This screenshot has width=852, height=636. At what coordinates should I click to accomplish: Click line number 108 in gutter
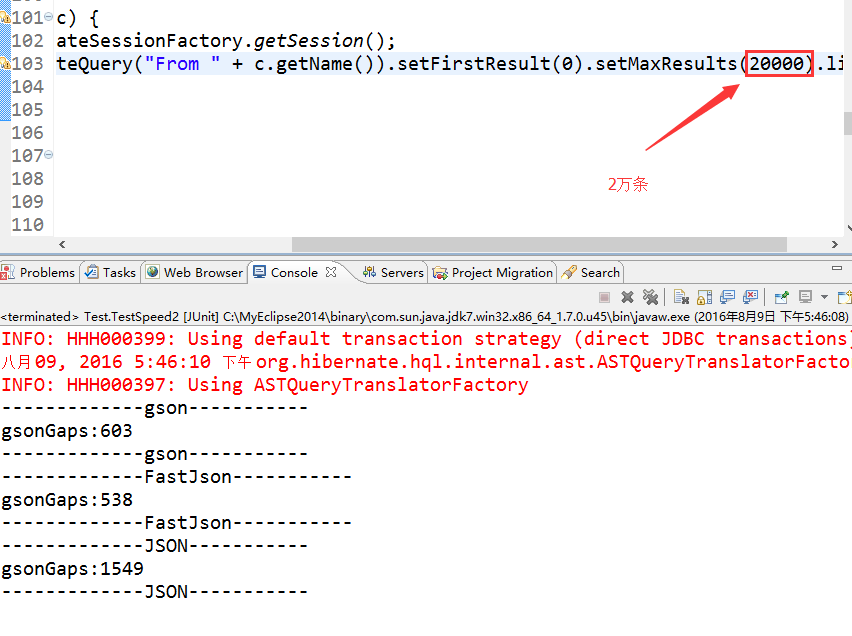pos(27,178)
